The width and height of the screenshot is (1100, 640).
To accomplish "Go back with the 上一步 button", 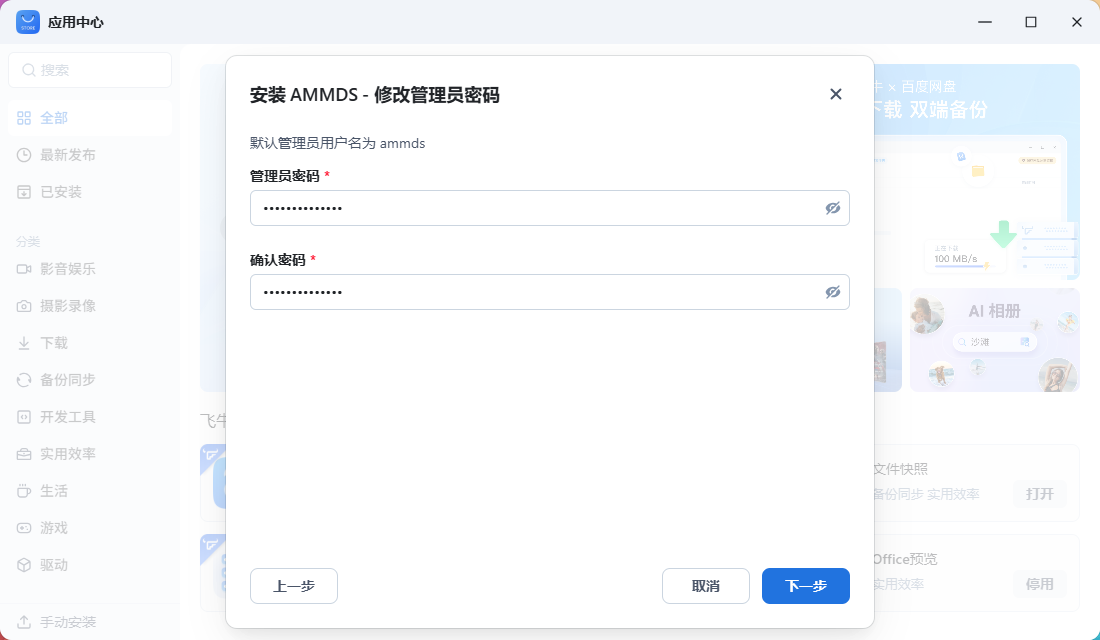I will click(x=293, y=586).
